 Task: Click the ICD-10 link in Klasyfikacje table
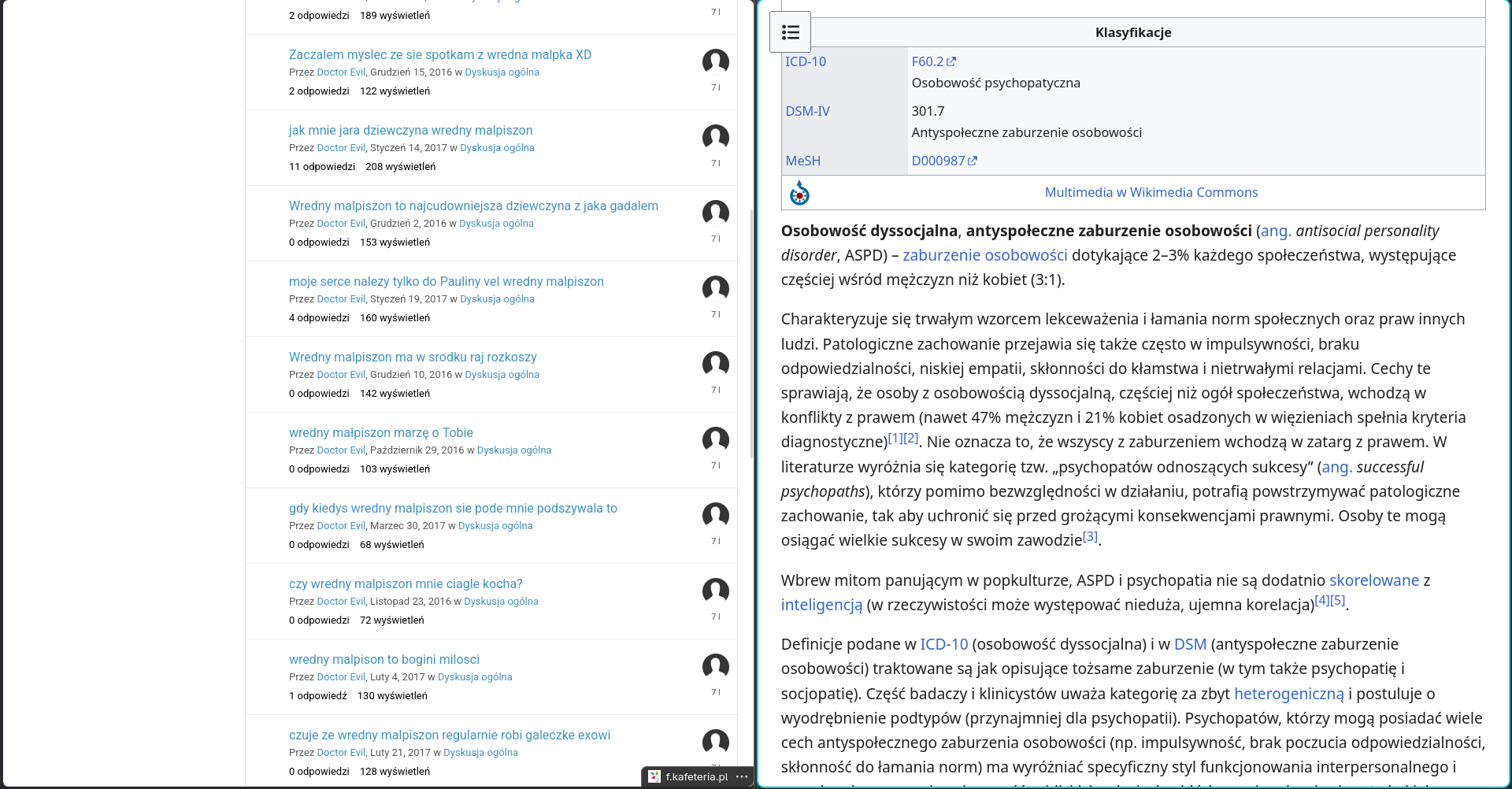(x=806, y=61)
